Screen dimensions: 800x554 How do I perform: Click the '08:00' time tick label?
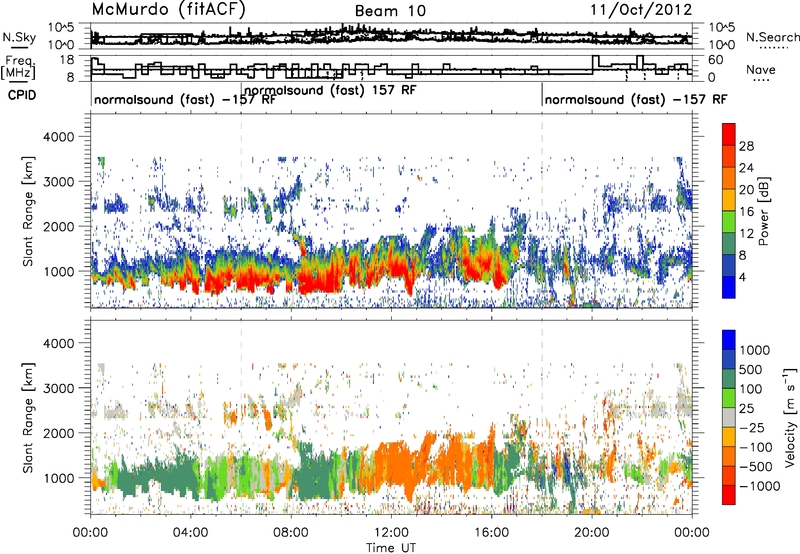pos(291,533)
